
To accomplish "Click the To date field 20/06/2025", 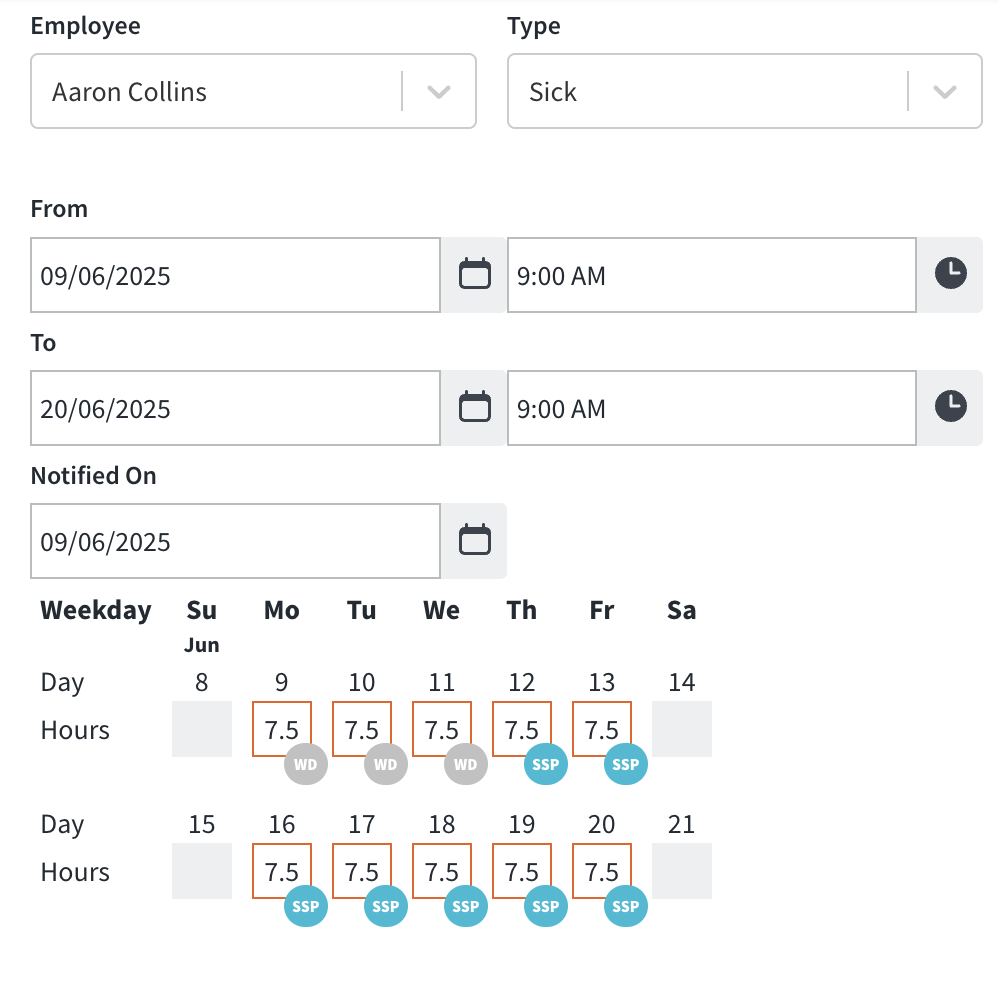I will point(235,408).
